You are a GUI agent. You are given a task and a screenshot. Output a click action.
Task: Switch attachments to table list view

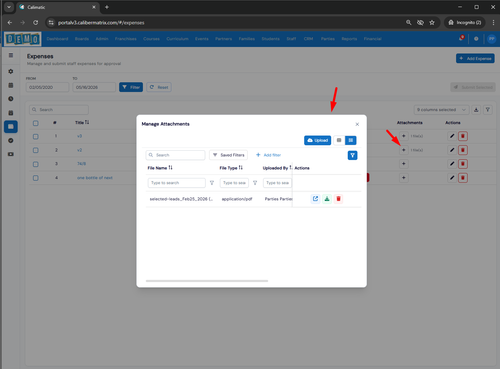[x=351, y=140]
